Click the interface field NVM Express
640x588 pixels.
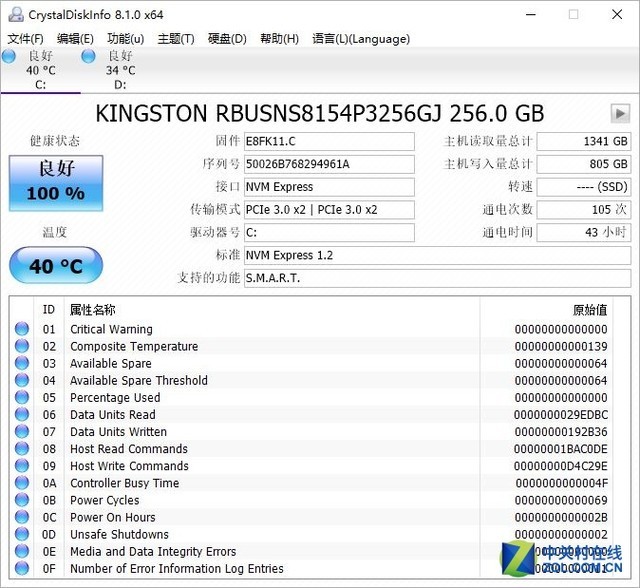329,187
